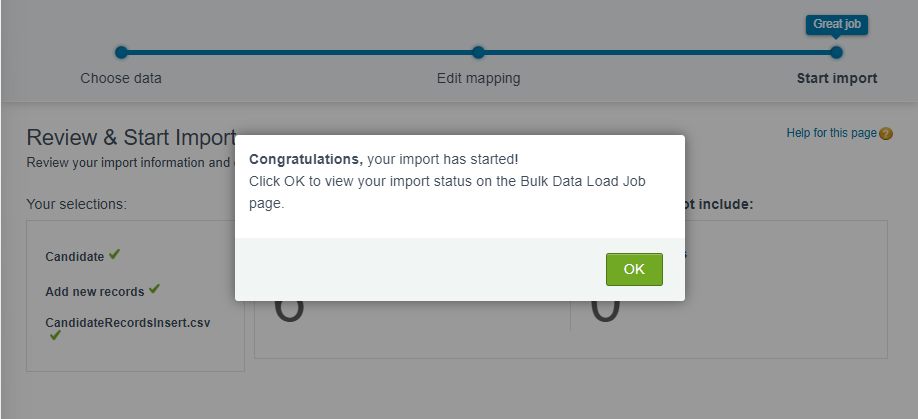Go to the Edit mapping step label
The width and height of the screenshot is (918, 419).
click(478, 78)
